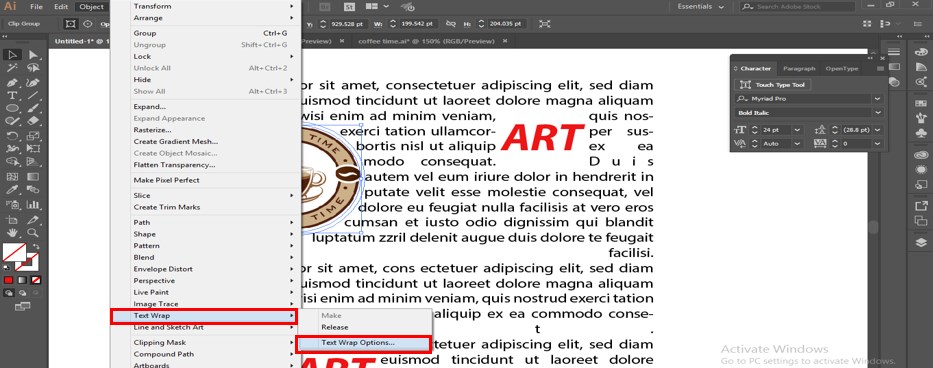Click the Adobe Stock St icon
The width and height of the screenshot is (933, 368).
point(350,7)
